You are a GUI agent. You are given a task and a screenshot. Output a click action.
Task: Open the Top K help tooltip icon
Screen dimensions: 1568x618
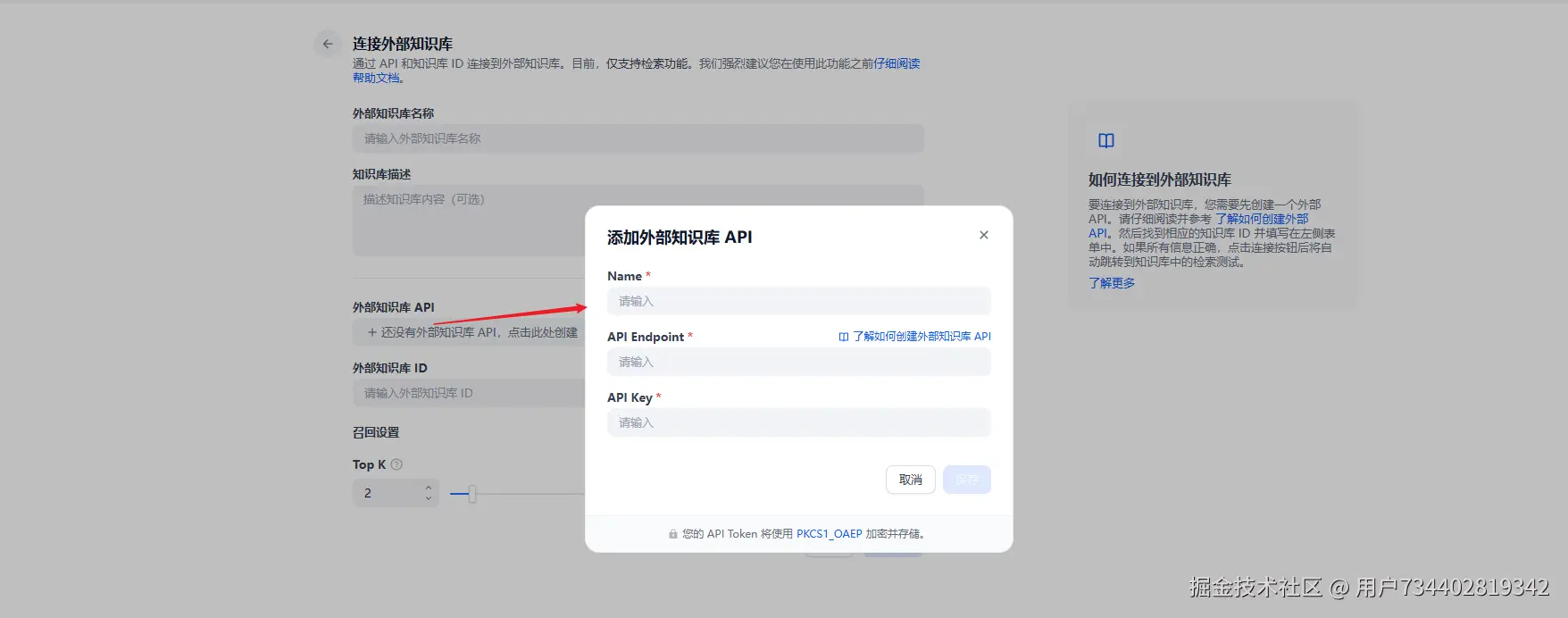pos(396,464)
